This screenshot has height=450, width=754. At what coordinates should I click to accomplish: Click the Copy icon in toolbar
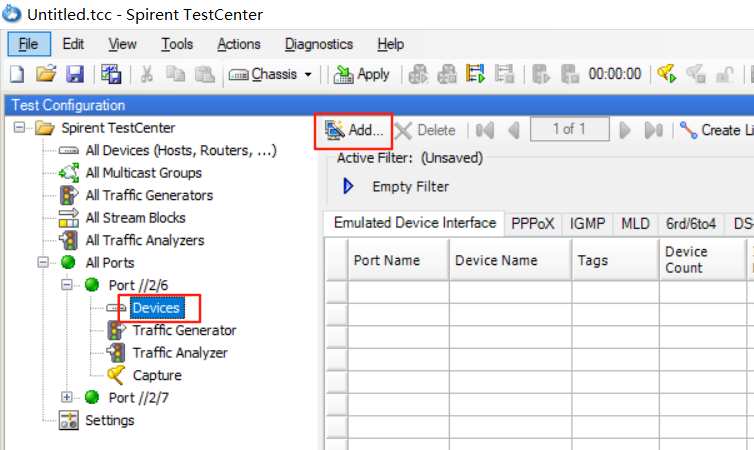tap(176, 75)
